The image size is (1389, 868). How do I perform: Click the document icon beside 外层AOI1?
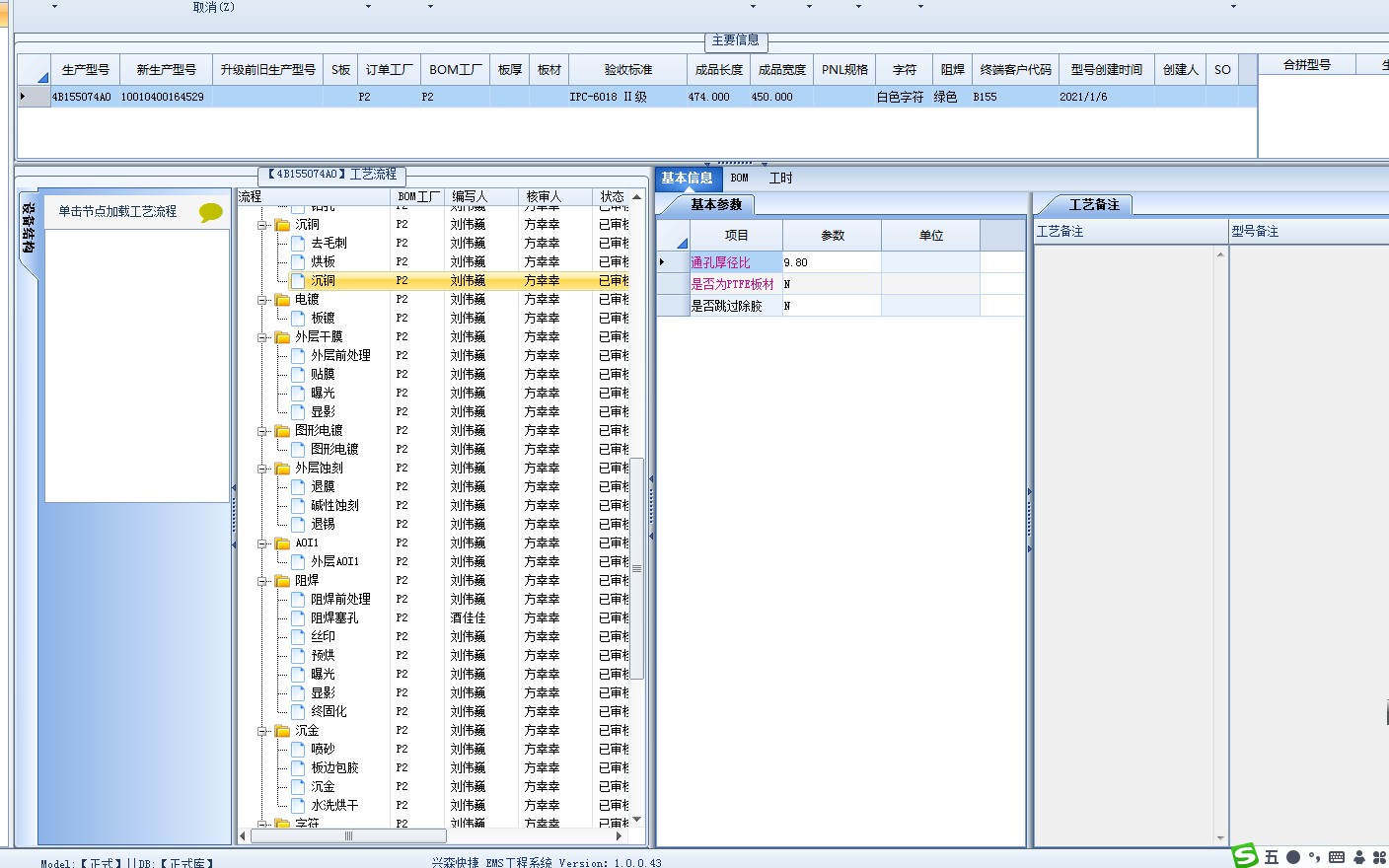299,561
